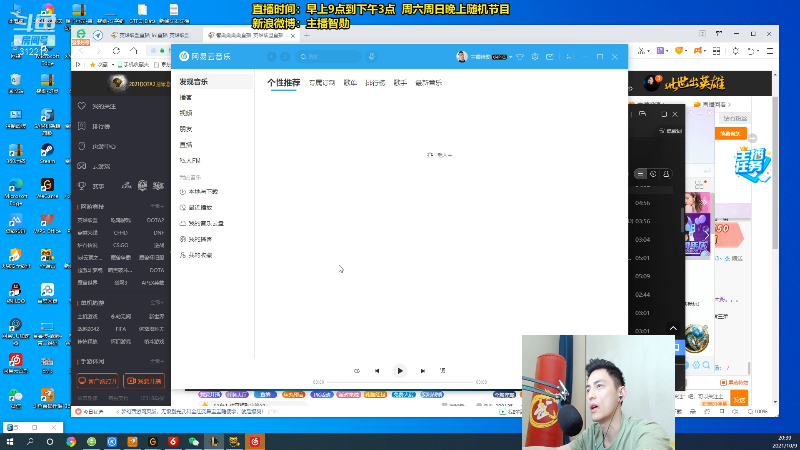This screenshot has width=800, height=450.
Task: Focus the NetEase Music search box
Action: (x=328, y=57)
